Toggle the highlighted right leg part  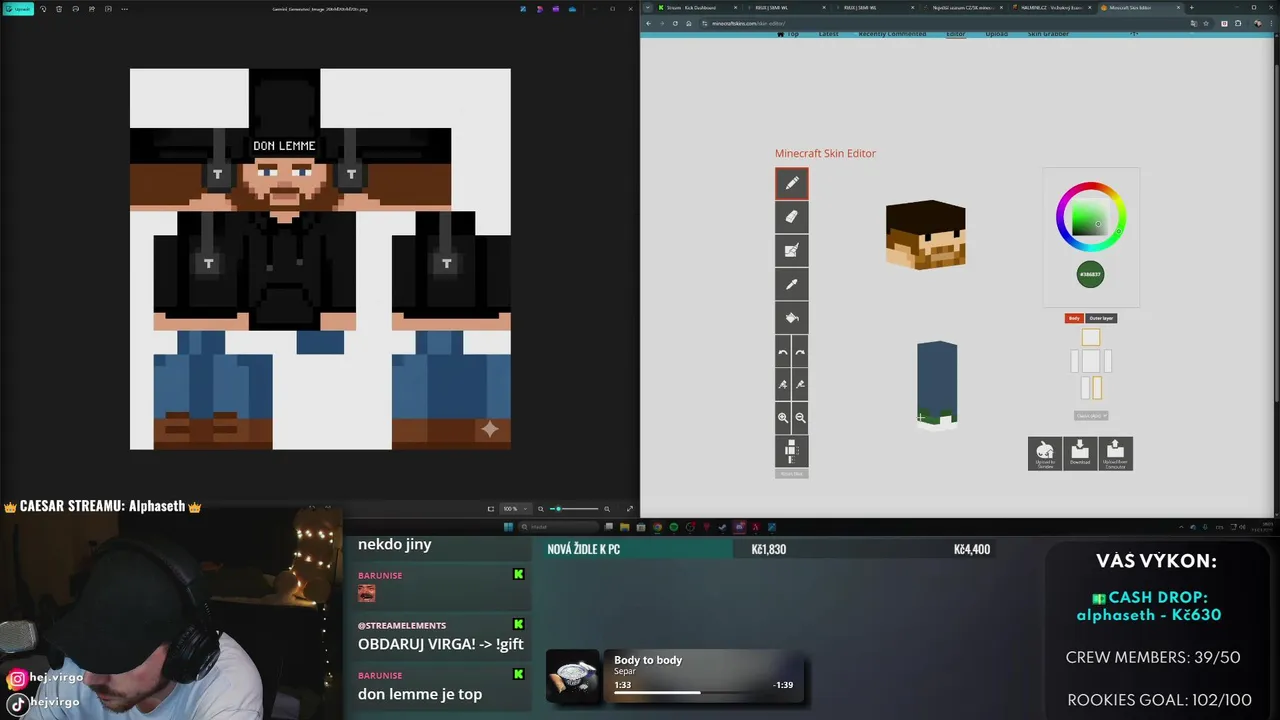tap(1097, 388)
